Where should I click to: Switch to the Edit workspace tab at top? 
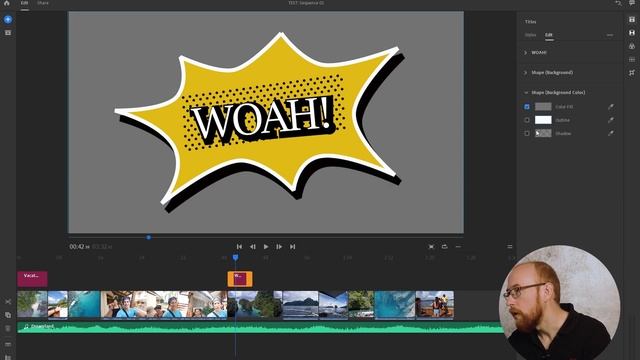[x=24, y=3]
